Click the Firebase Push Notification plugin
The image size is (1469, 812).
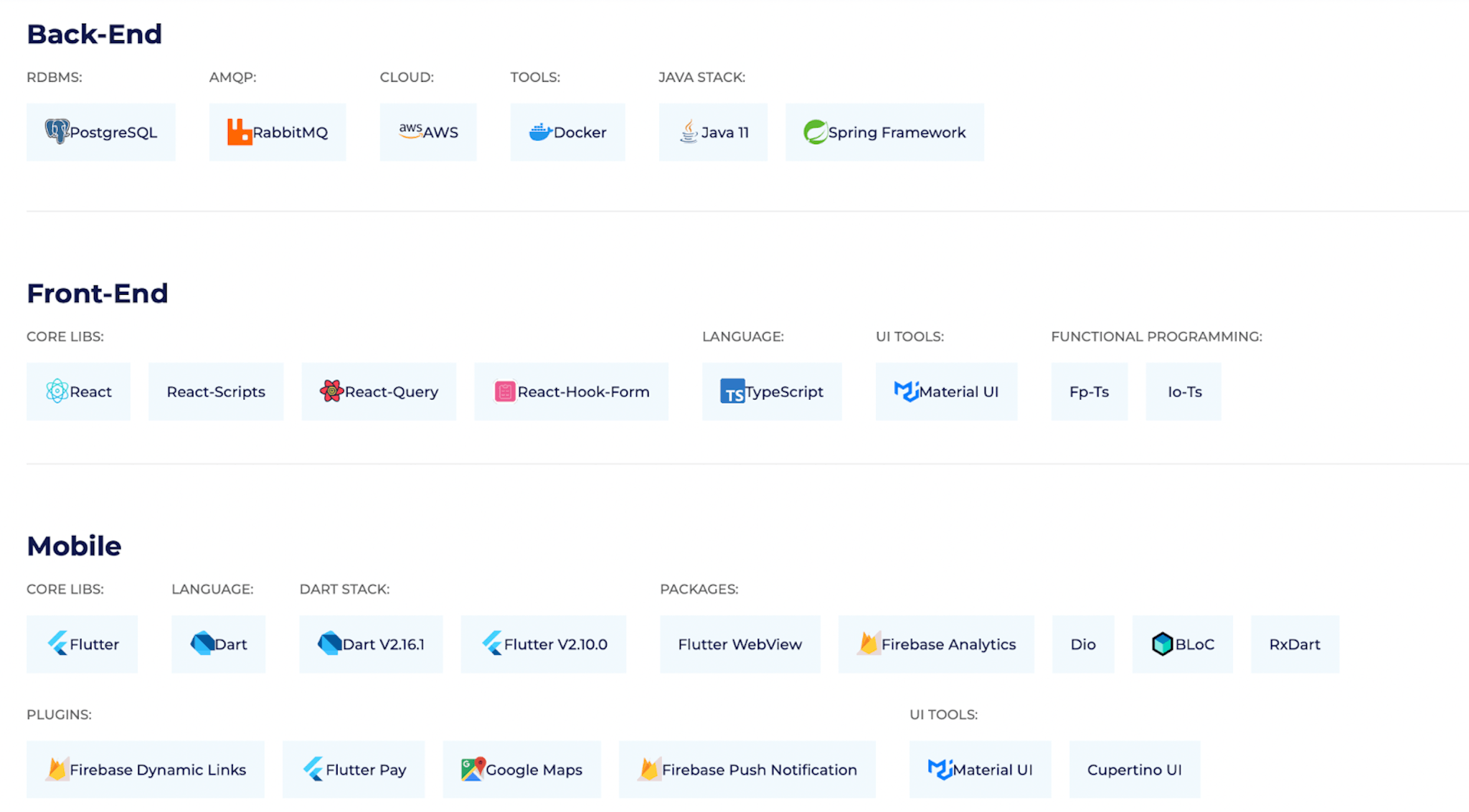pos(747,769)
